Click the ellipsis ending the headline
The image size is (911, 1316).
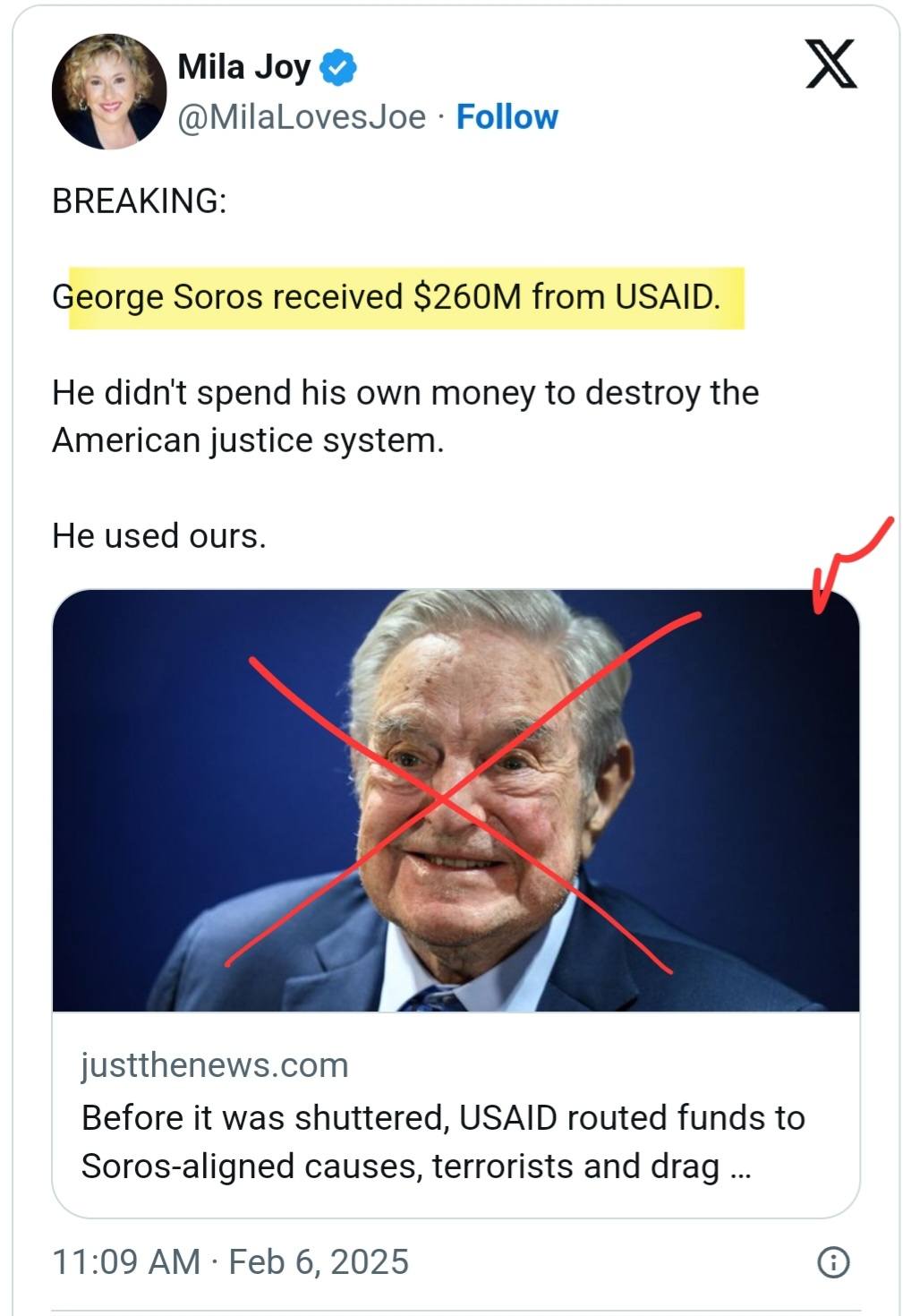click(740, 1167)
